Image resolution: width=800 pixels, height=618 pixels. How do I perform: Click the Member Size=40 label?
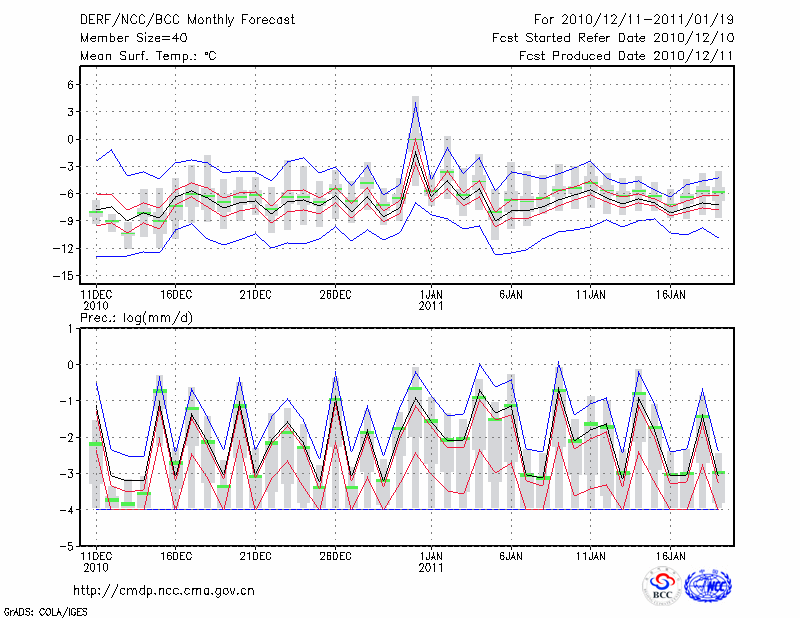coord(133,37)
